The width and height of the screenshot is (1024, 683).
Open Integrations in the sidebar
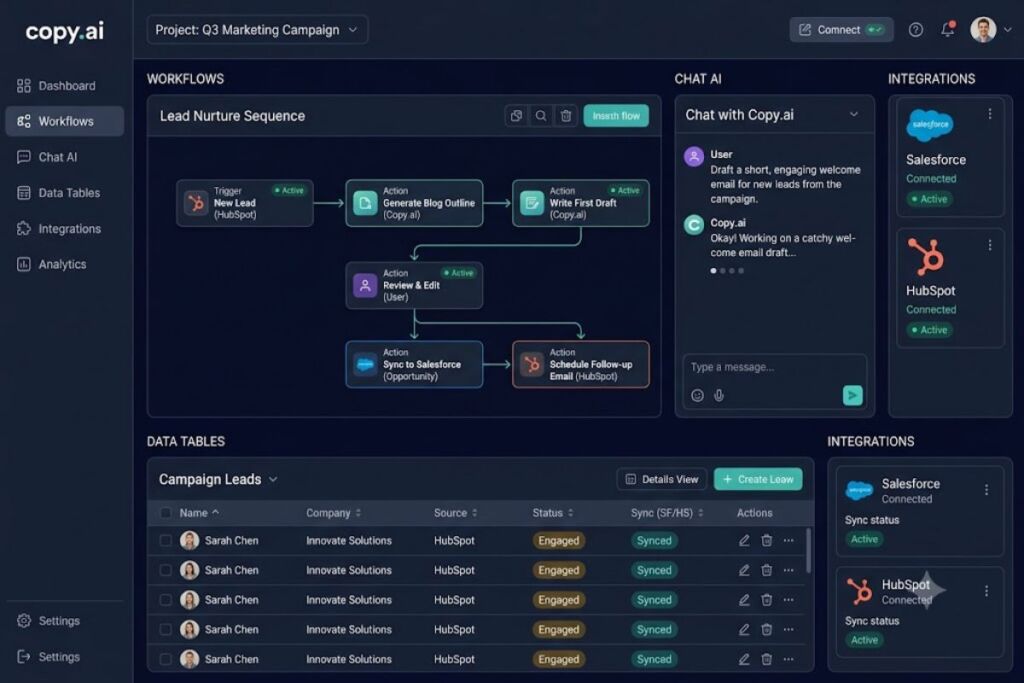[64, 229]
